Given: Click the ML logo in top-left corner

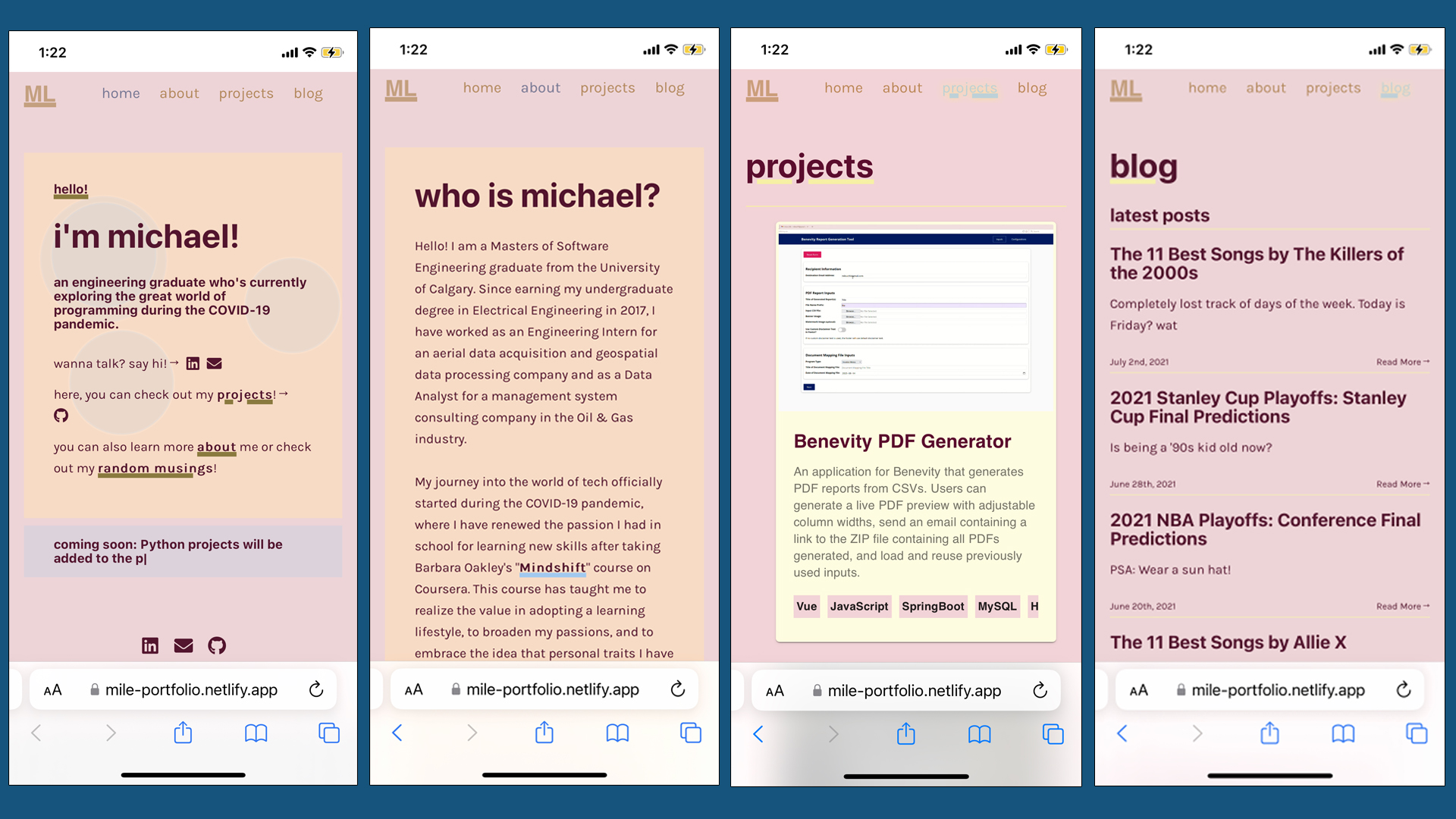Looking at the screenshot, I should click(37, 92).
